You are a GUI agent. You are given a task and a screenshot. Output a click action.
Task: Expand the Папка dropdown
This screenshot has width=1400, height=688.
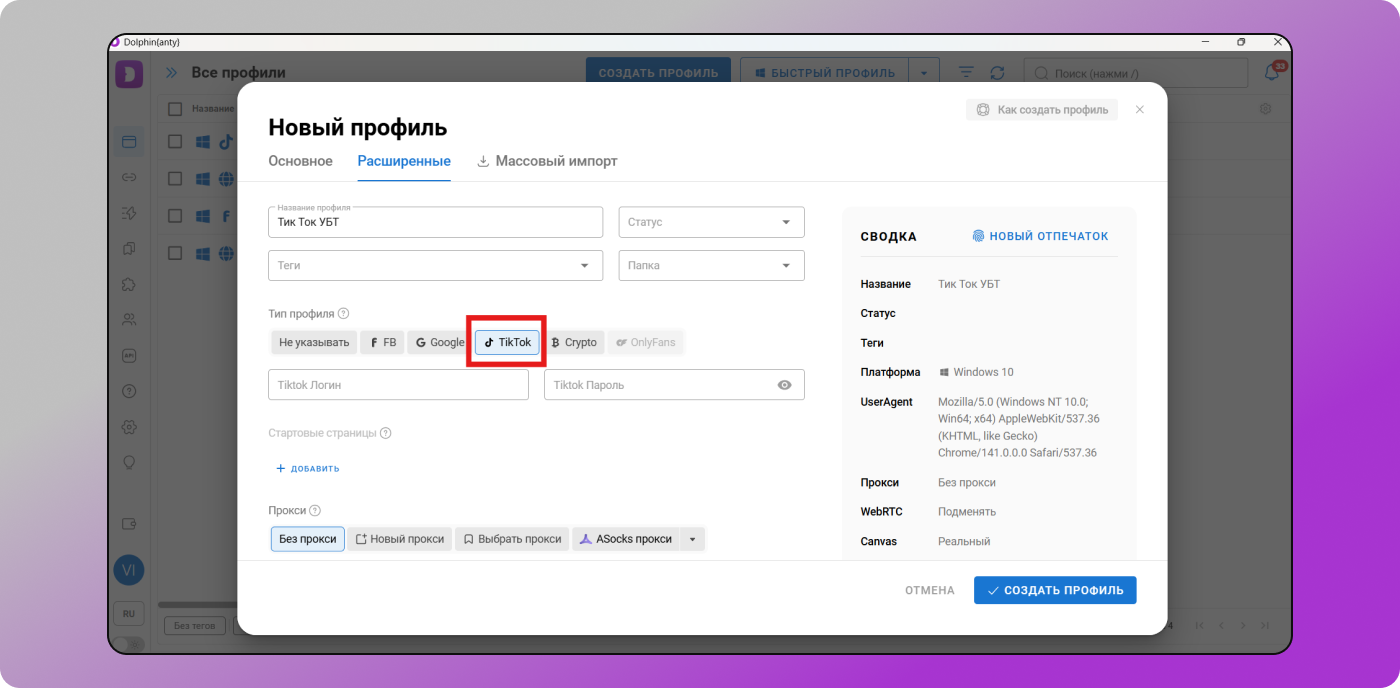click(710, 265)
